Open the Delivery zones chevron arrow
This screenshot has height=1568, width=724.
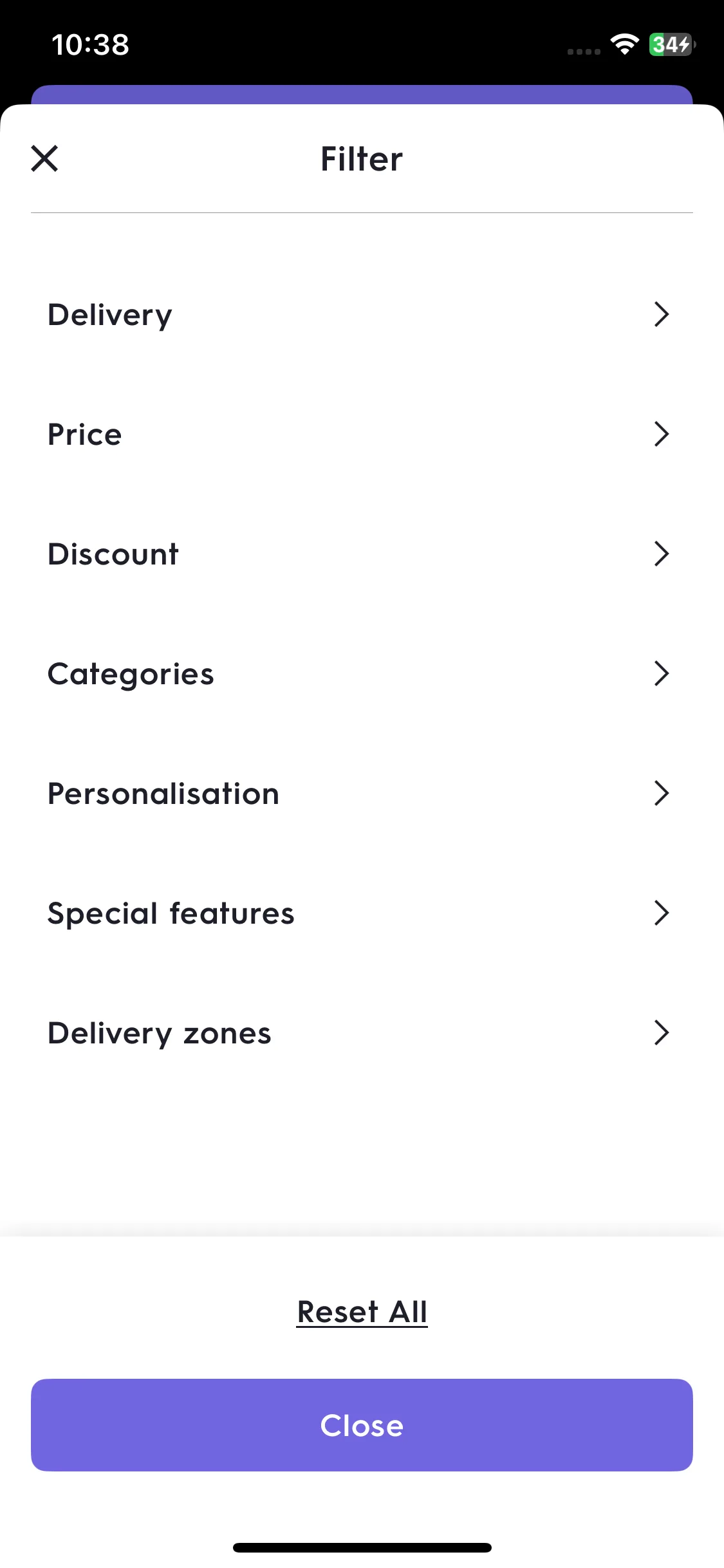pyautogui.click(x=662, y=1032)
